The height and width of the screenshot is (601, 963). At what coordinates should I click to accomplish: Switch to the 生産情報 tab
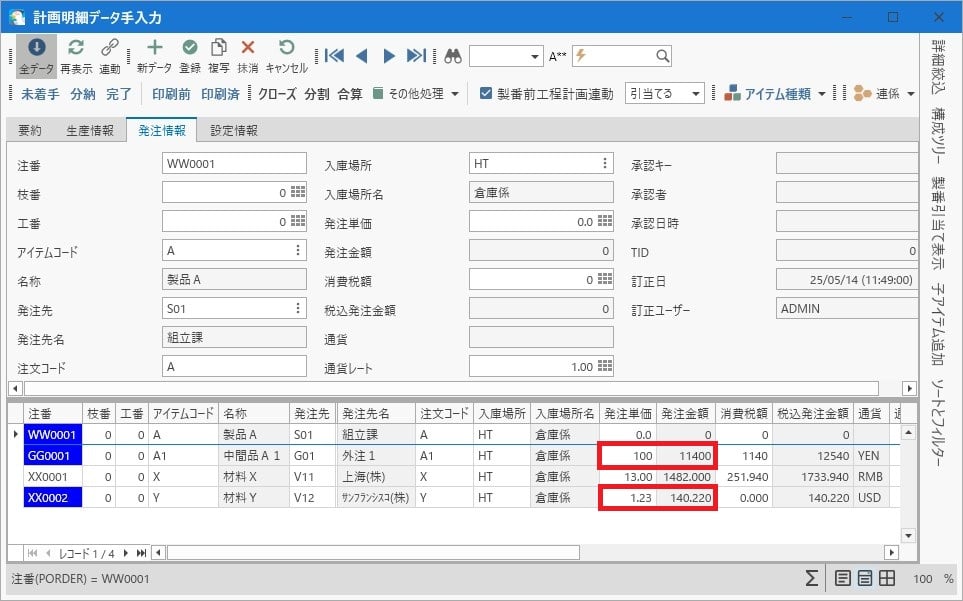tap(89, 130)
